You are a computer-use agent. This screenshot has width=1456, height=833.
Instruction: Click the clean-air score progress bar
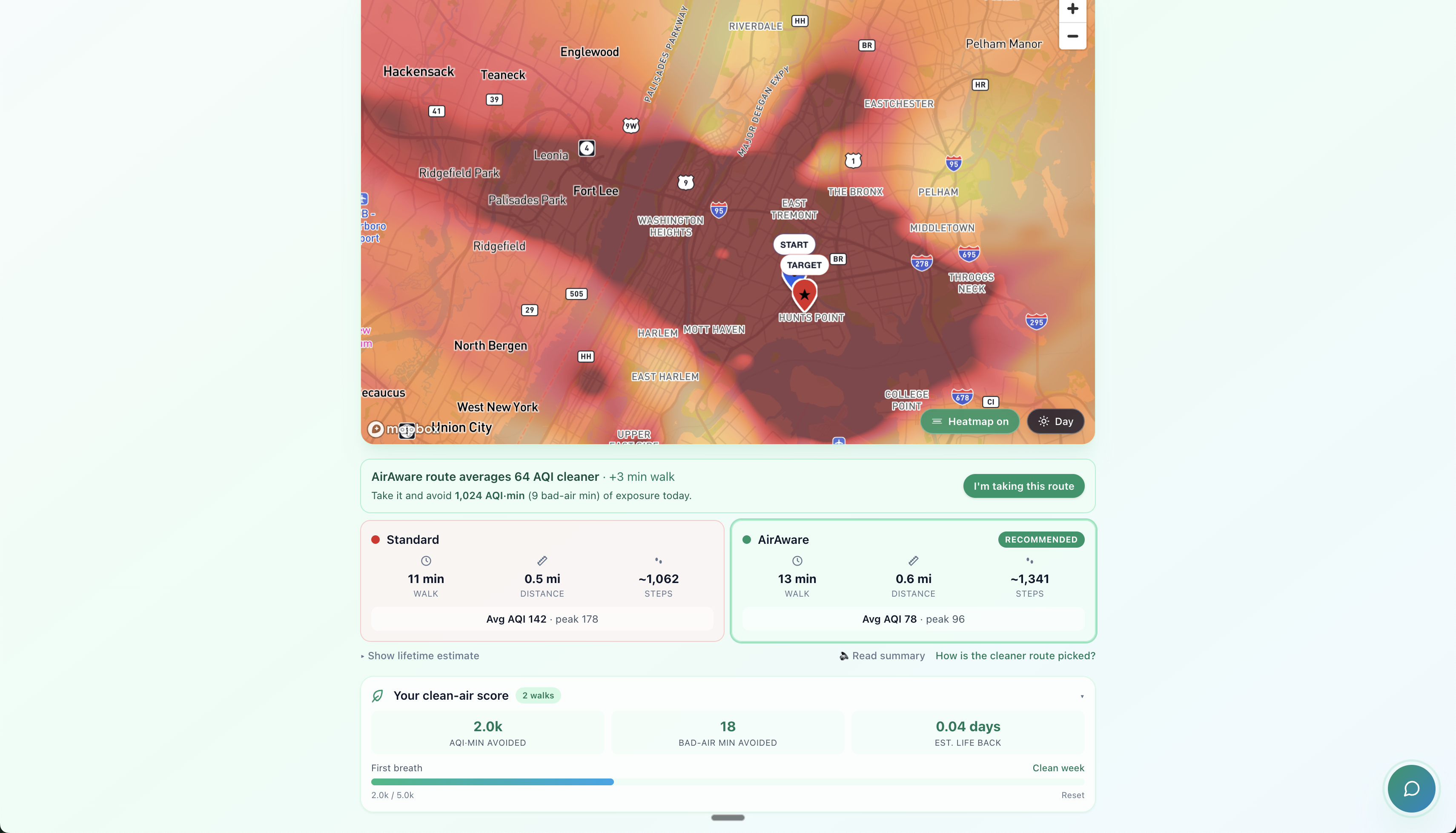pos(727,781)
